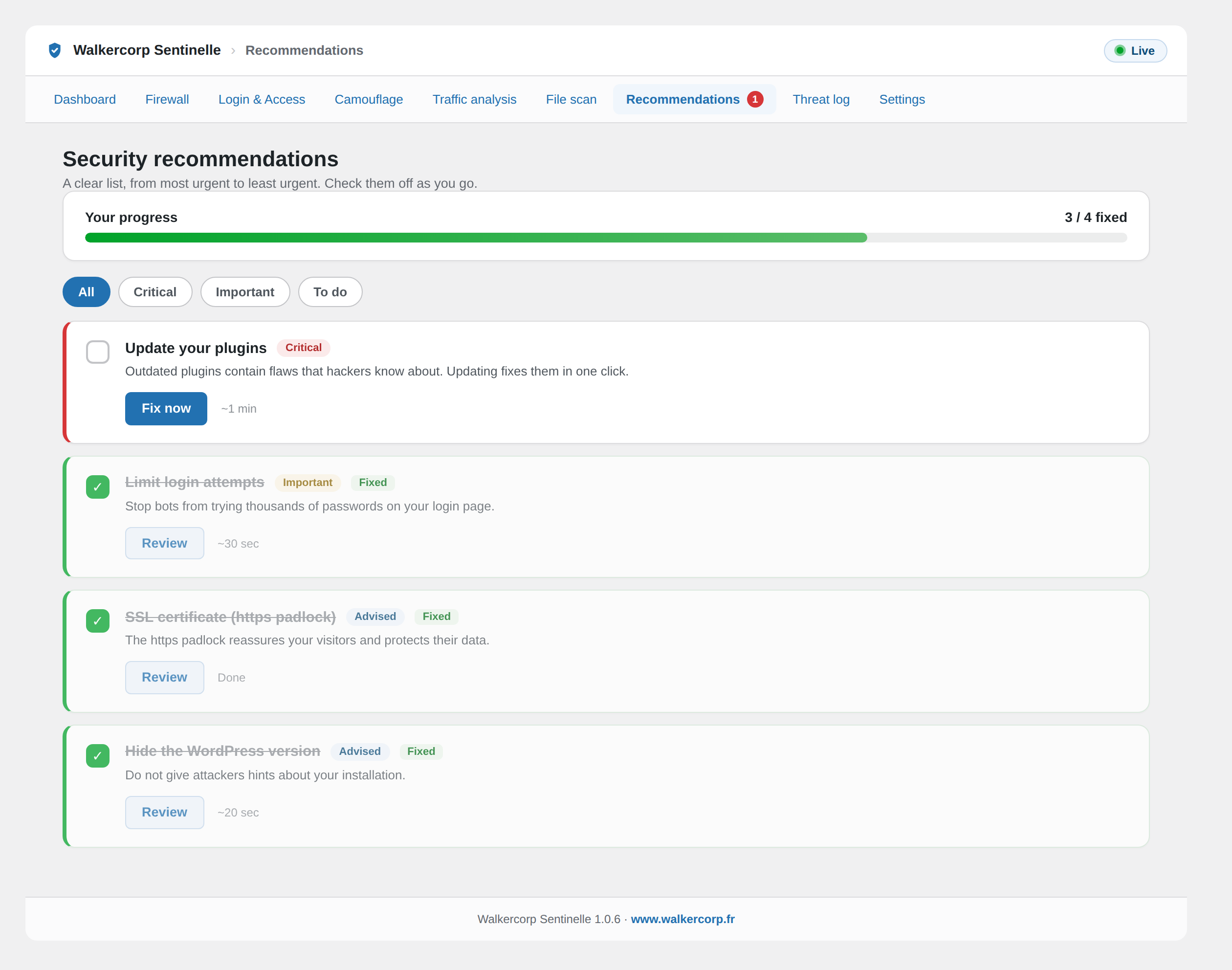Click the Advised tag on SSL certificate

374,616
